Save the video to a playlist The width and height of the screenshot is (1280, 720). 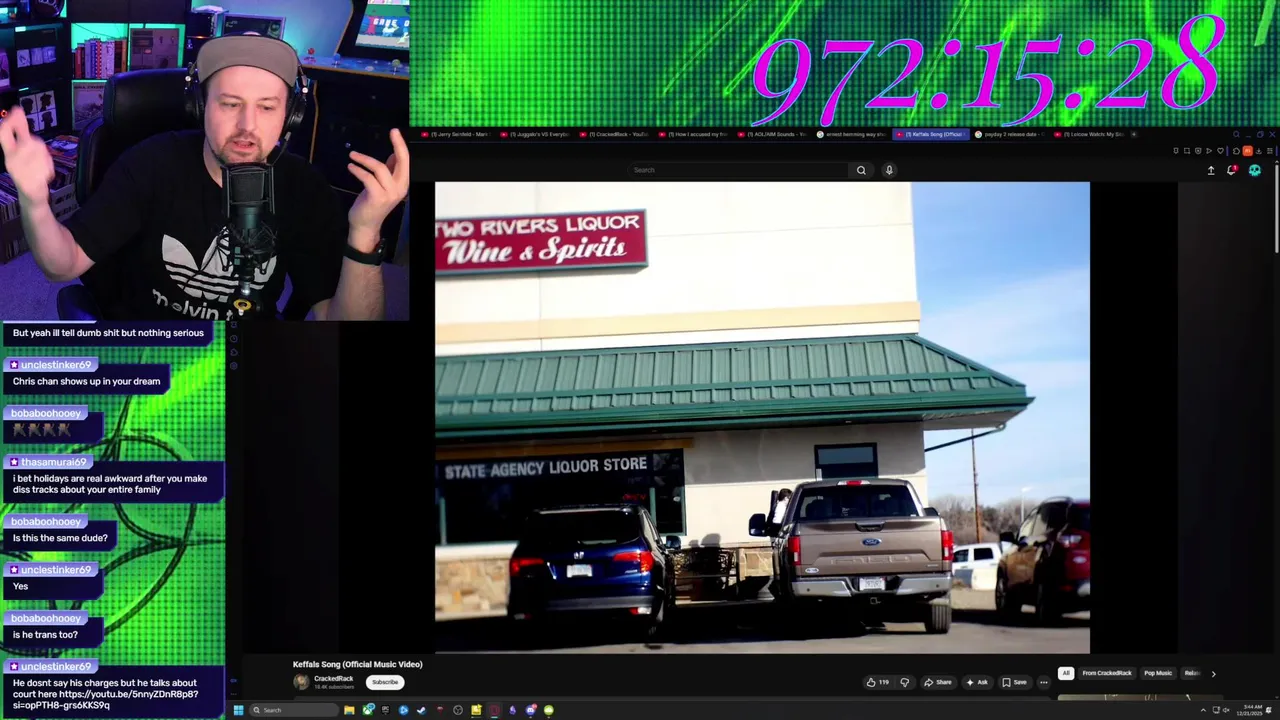click(x=1015, y=682)
